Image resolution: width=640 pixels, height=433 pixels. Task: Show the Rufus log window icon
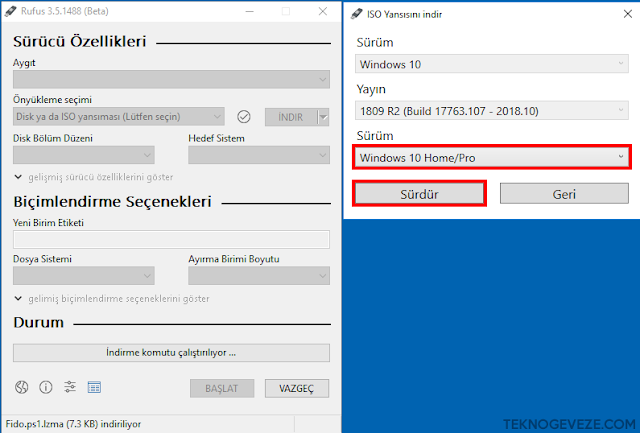tap(94, 387)
